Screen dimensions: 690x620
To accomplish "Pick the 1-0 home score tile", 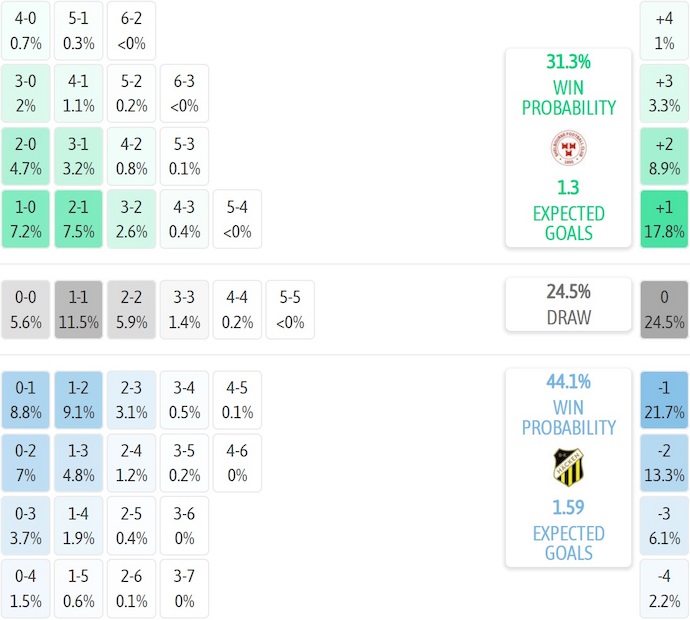I will point(26,219).
